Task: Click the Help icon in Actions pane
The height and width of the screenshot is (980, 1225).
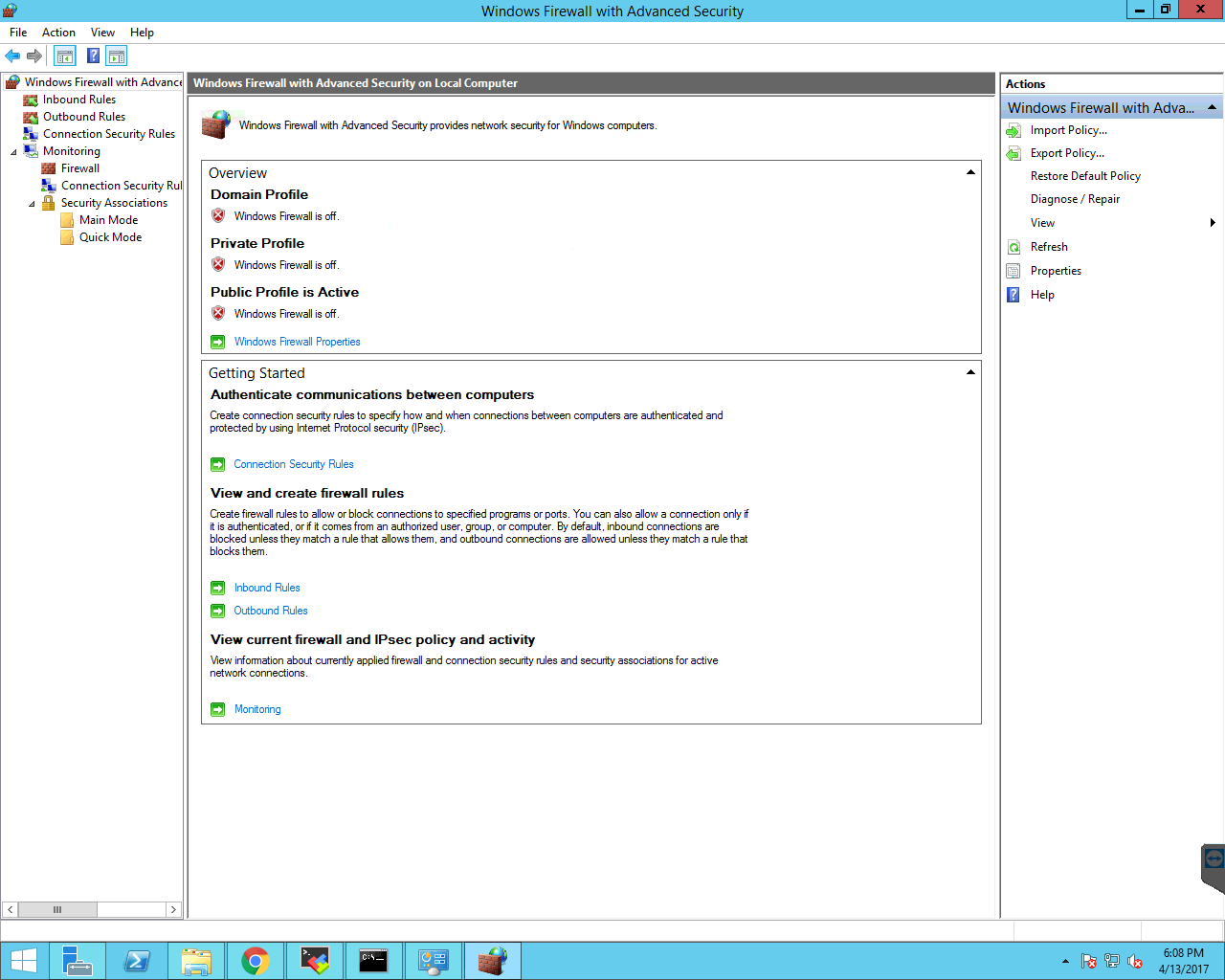Action: [1013, 295]
